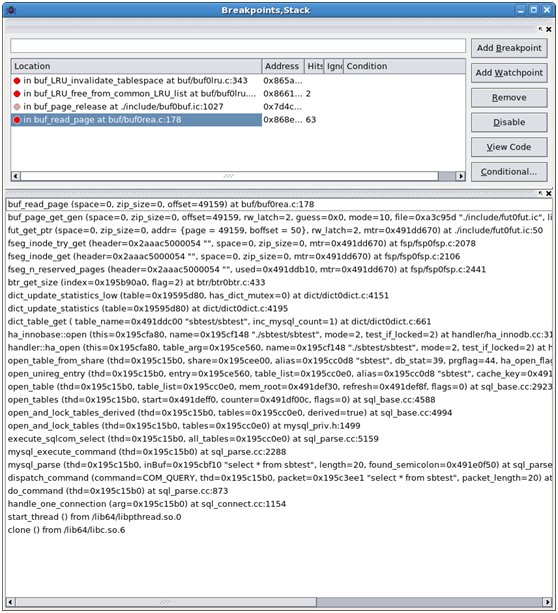The image size is (558, 613).
Task: Close the Breakpoints panel with X icon
Action: point(549,29)
